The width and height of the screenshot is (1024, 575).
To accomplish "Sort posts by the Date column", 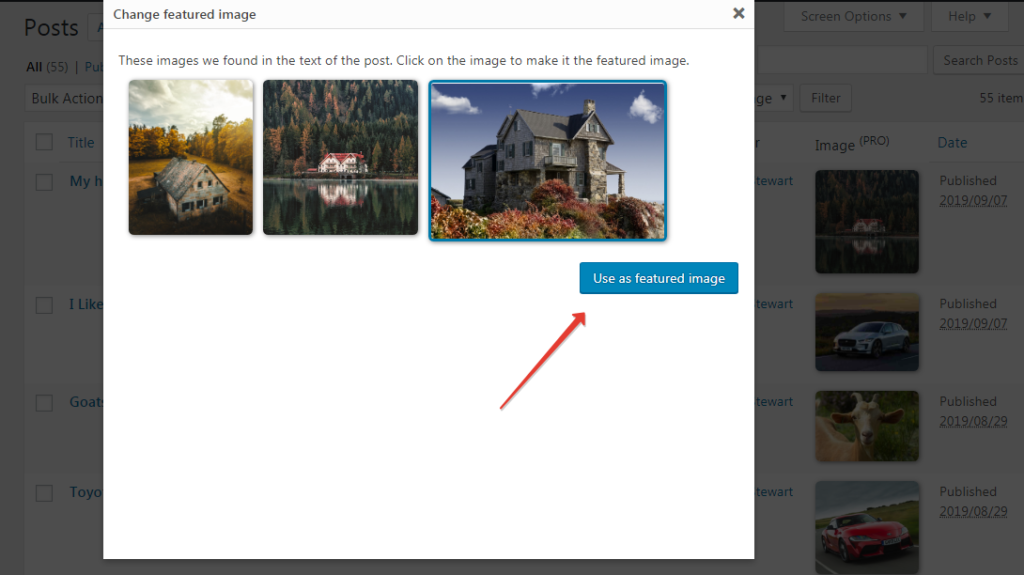I will point(952,142).
